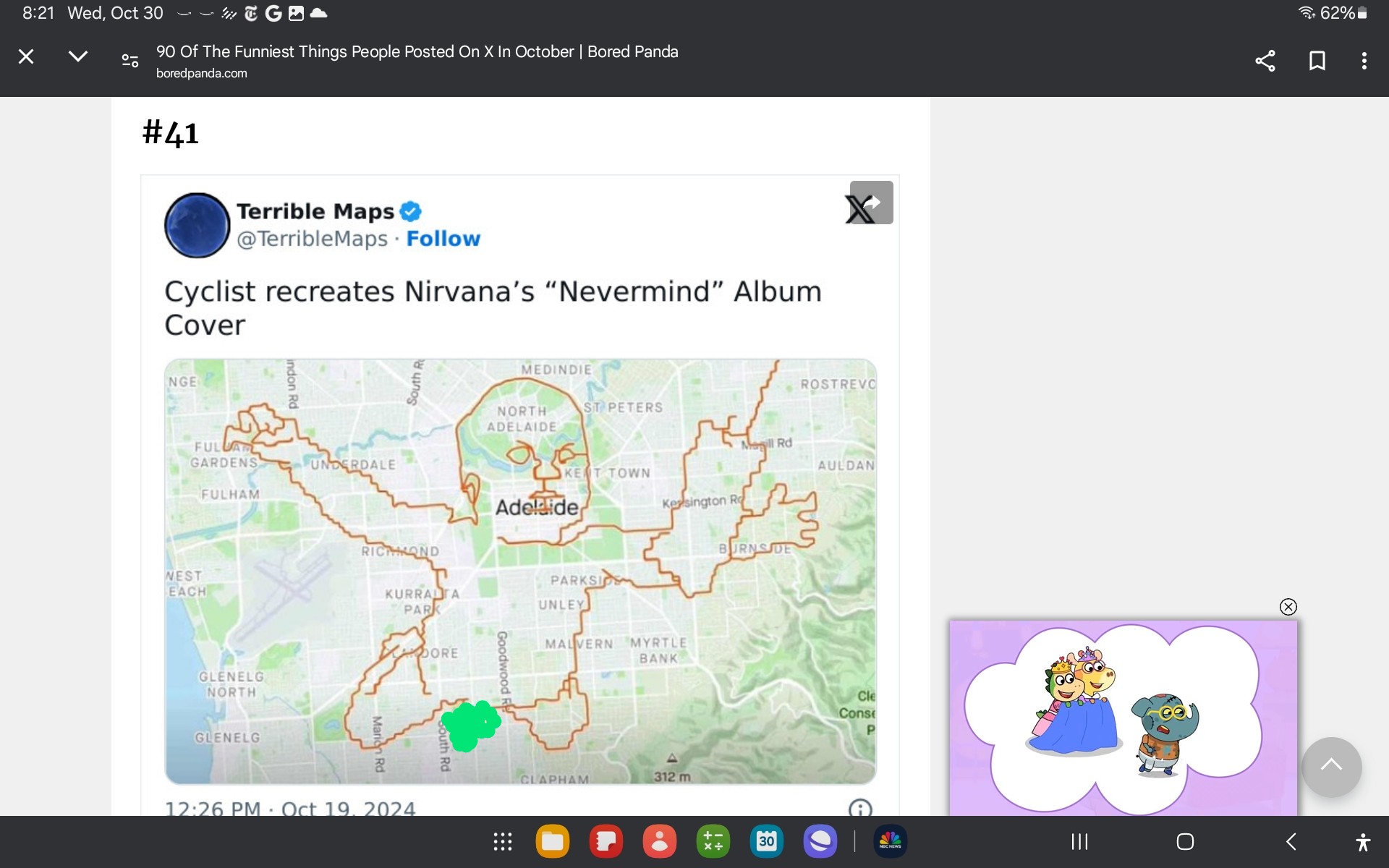1389x868 pixels.
Task: Open recent apps navigation button
Action: click(x=1079, y=841)
